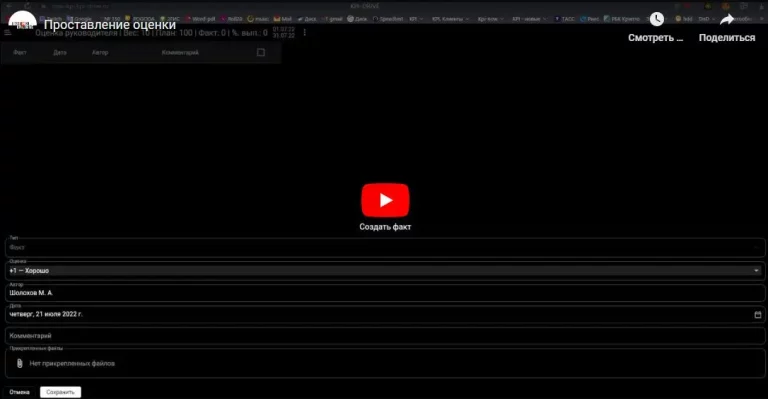This screenshot has height=399, width=768.
Task: Click the Дата column header
Action: pyautogui.click(x=60, y=52)
